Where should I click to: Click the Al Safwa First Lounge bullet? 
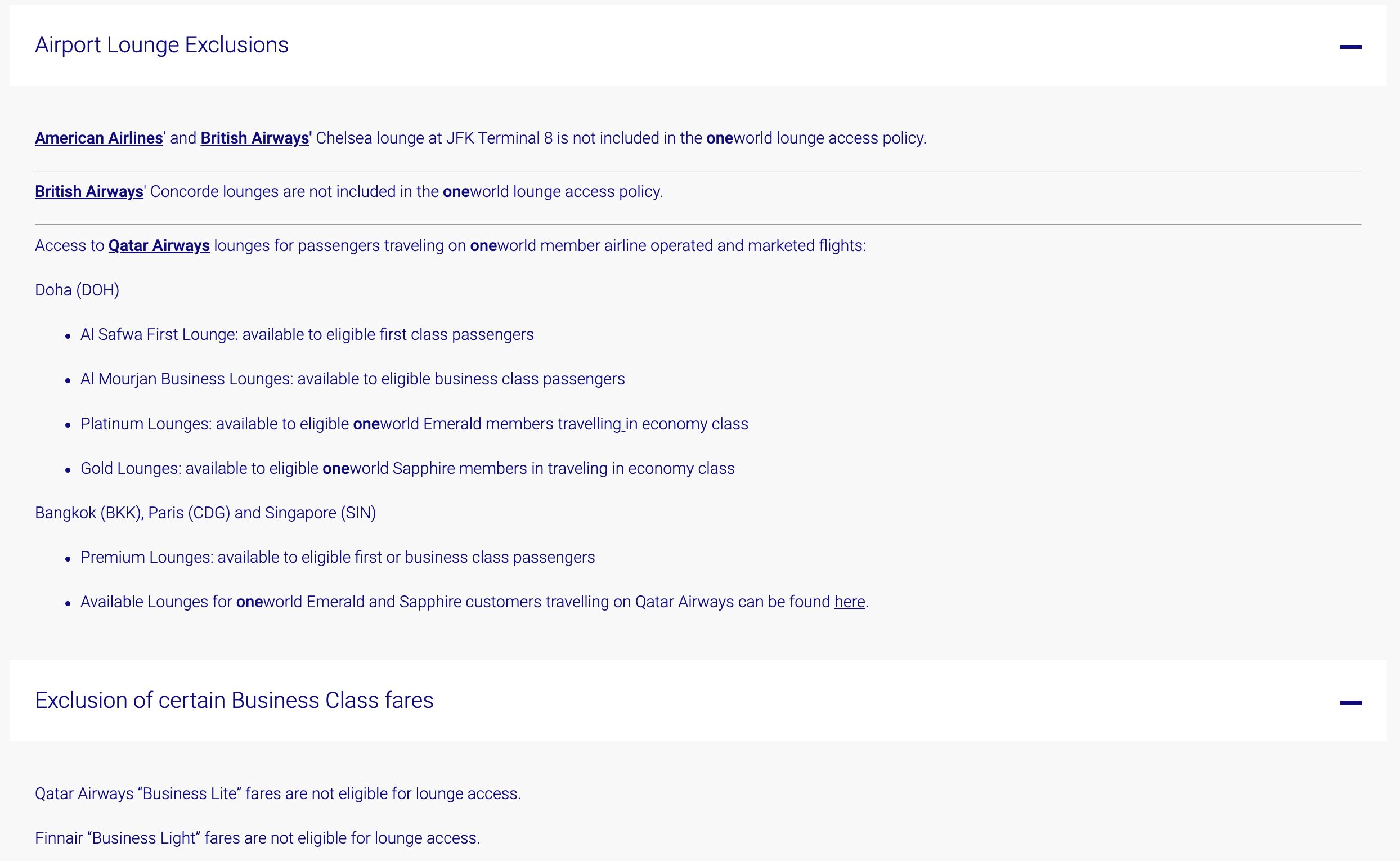[307, 335]
